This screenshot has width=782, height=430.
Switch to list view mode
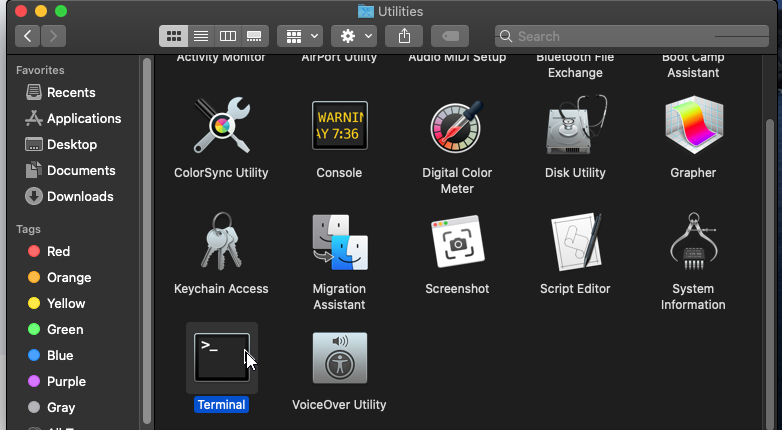tap(201, 36)
